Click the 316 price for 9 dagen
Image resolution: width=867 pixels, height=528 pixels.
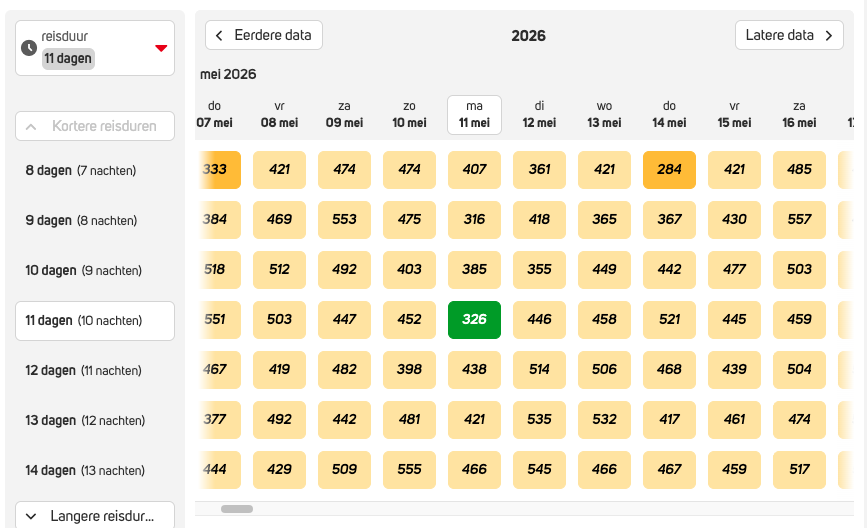pyautogui.click(x=474, y=220)
